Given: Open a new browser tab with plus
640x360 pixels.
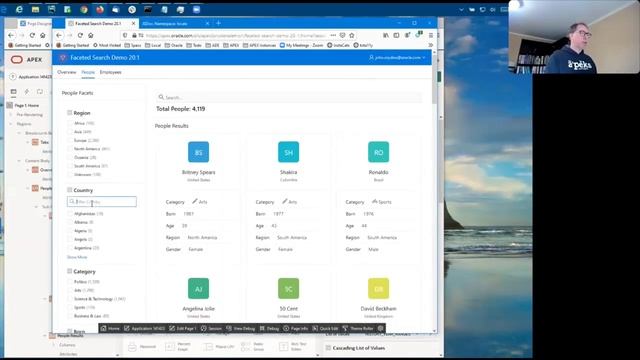Looking at the screenshot, I should click(218, 23).
